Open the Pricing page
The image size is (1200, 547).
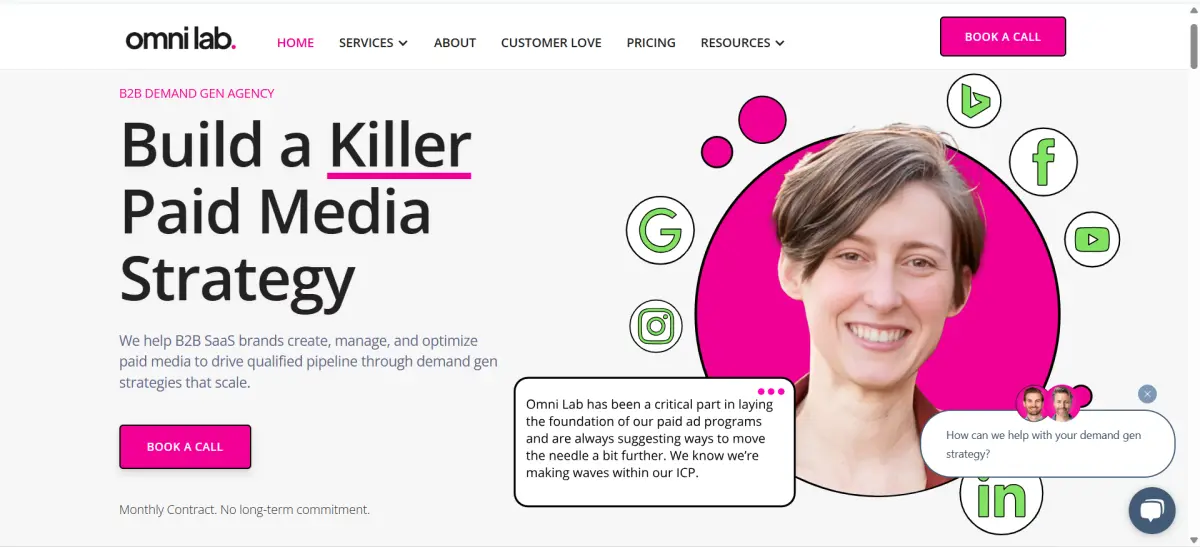pyautogui.click(x=651, y=43)
